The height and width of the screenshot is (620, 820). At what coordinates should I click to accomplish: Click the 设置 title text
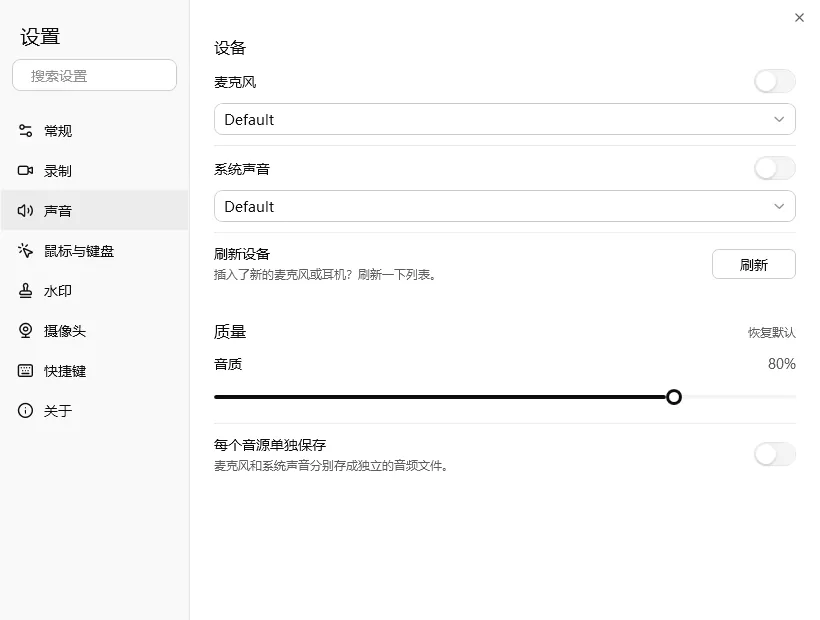(40, 37)
